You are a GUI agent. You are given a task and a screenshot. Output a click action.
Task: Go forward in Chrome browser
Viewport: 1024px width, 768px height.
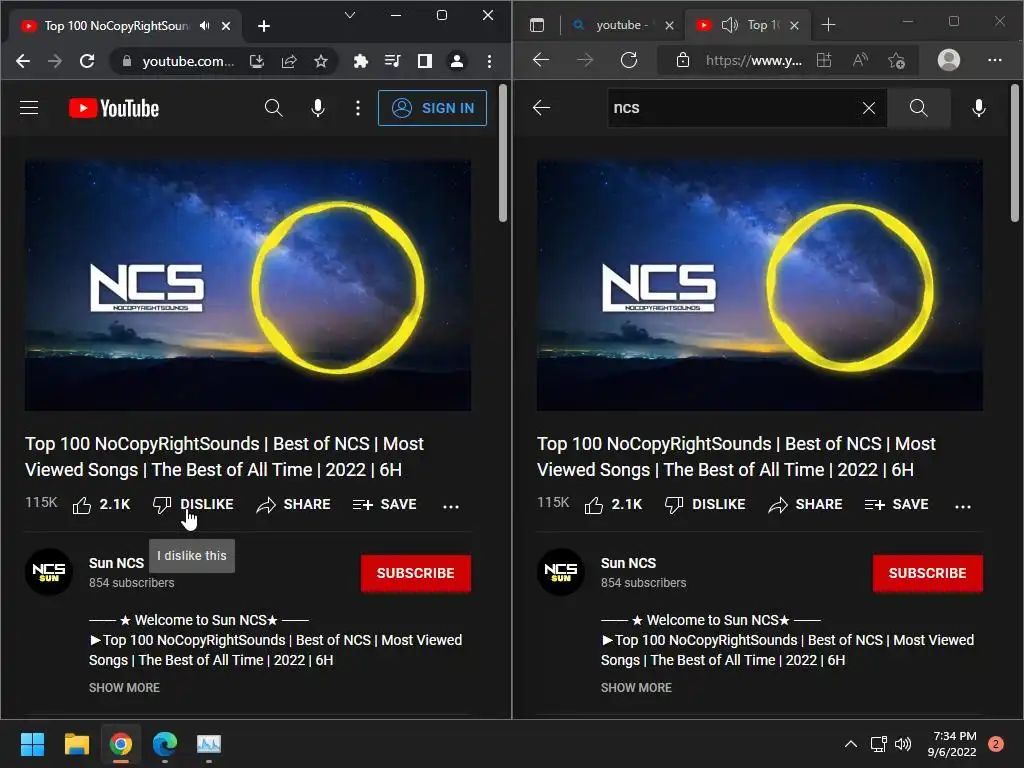(55, 61)
